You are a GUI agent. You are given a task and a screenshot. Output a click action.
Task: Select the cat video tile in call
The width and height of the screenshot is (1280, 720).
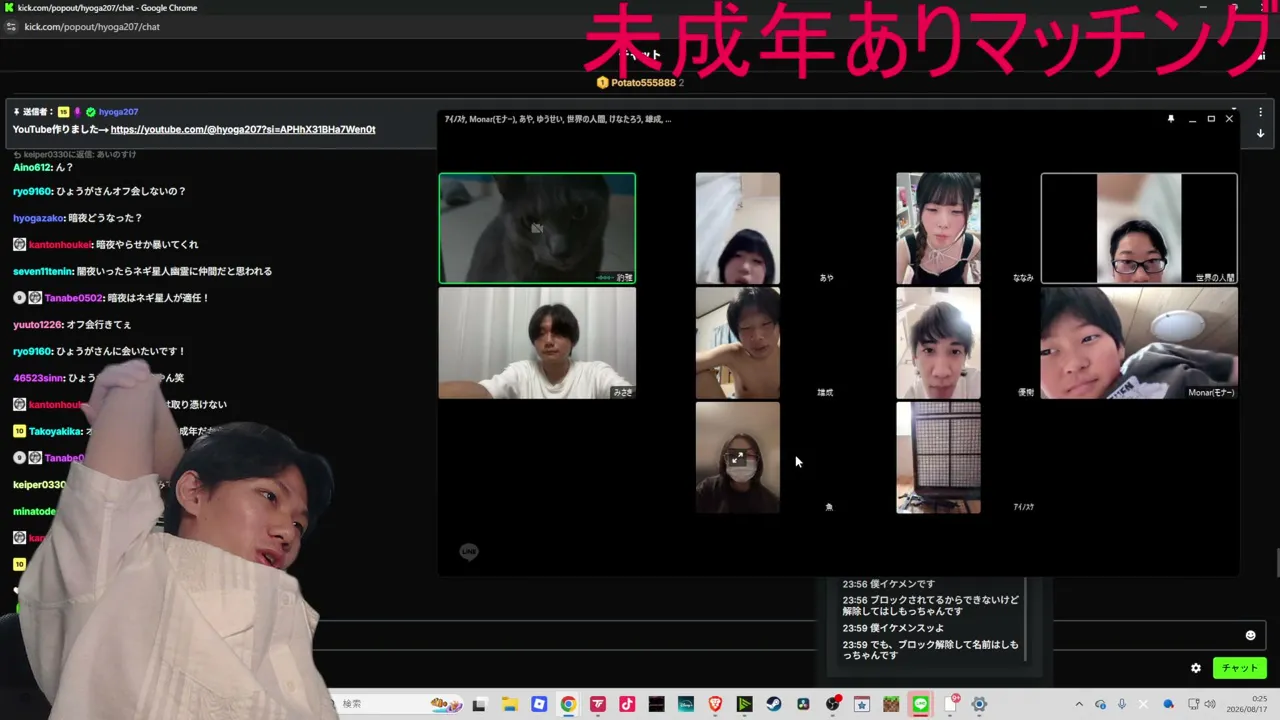pos(537,228)
